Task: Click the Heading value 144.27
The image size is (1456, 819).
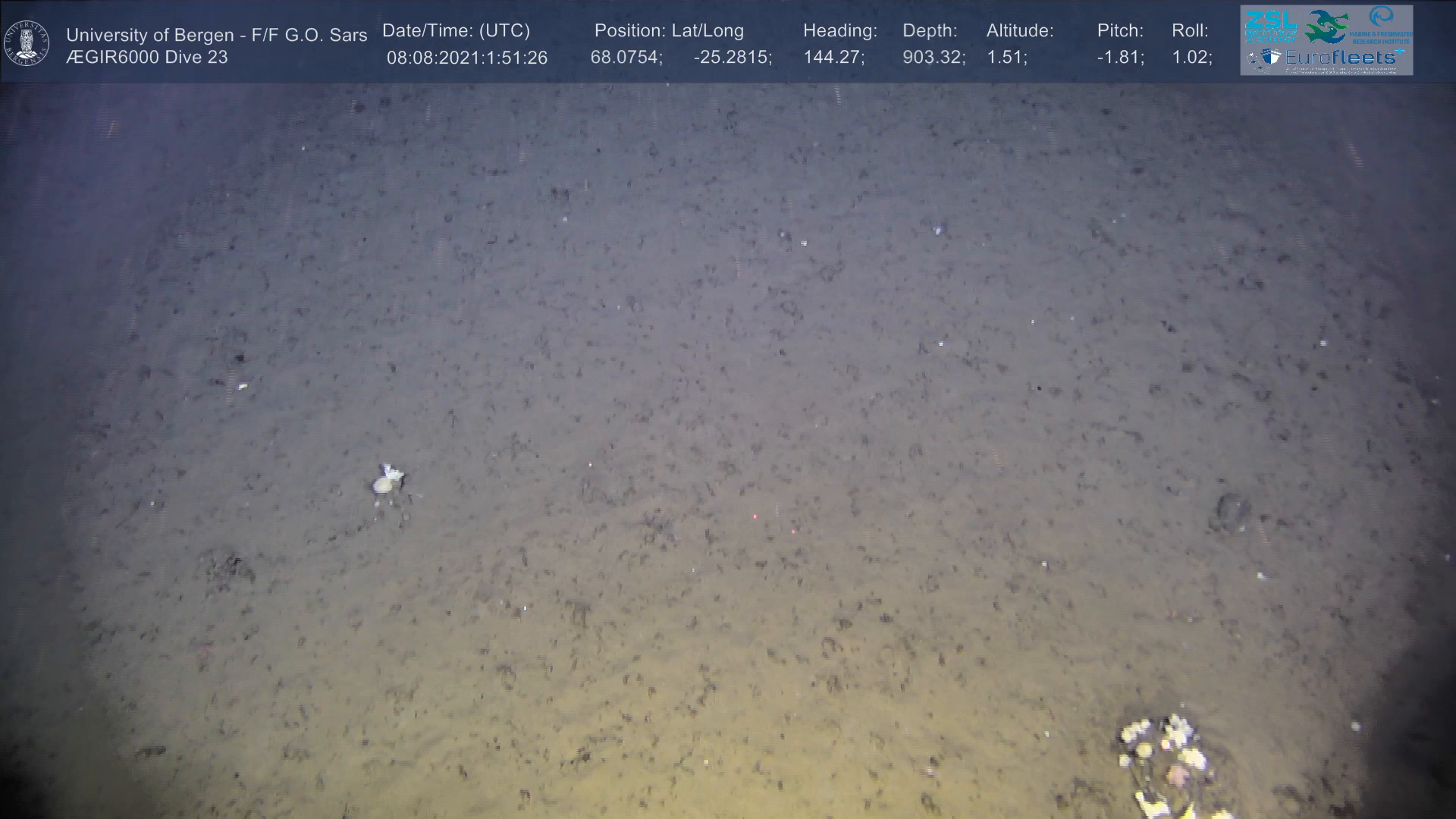Action: tap(833, 58)
